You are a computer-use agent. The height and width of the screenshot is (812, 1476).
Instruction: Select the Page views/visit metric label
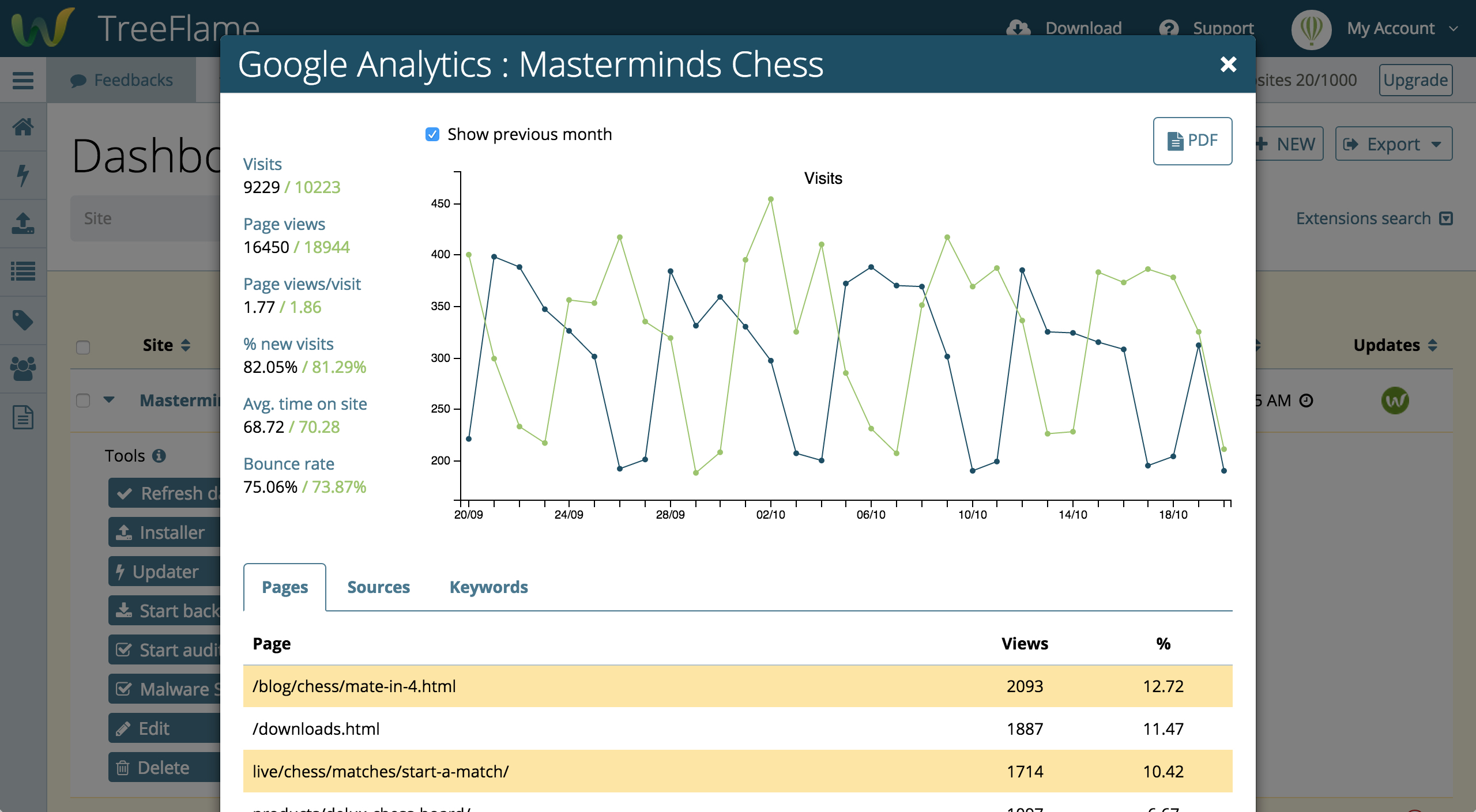[302, 284]
